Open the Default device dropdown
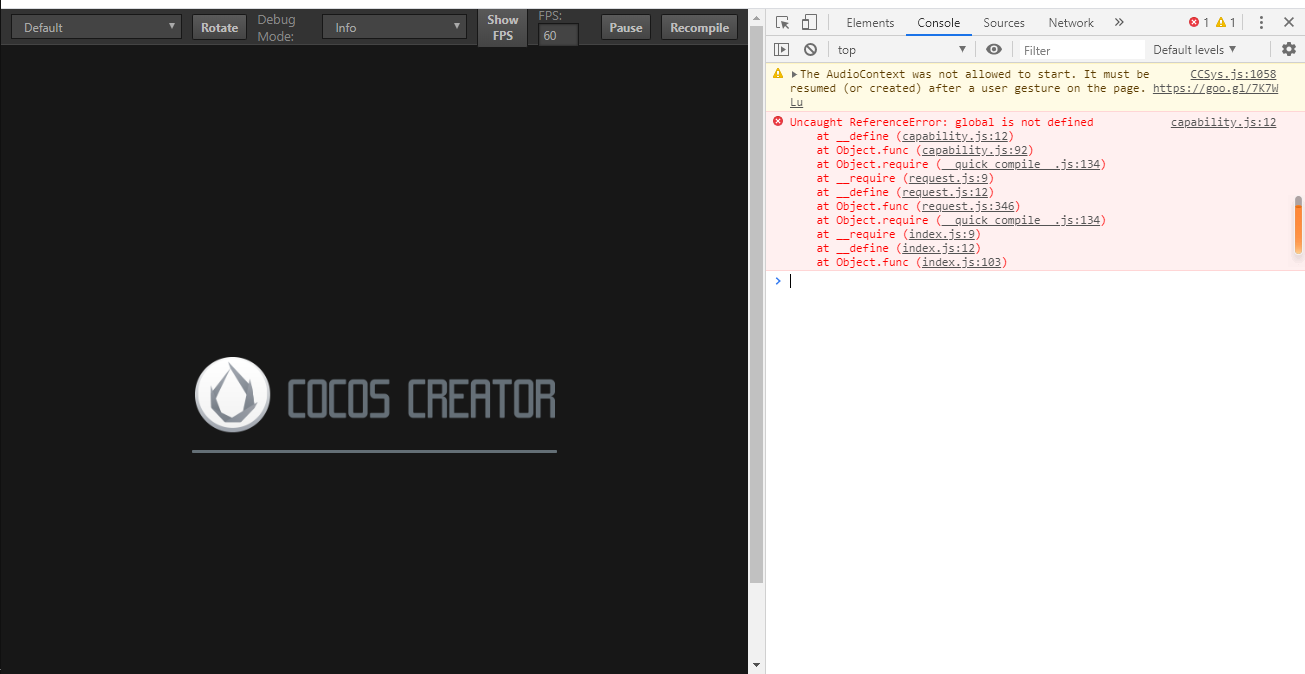This screenshot has height=674, width=1305. (95, 25)
